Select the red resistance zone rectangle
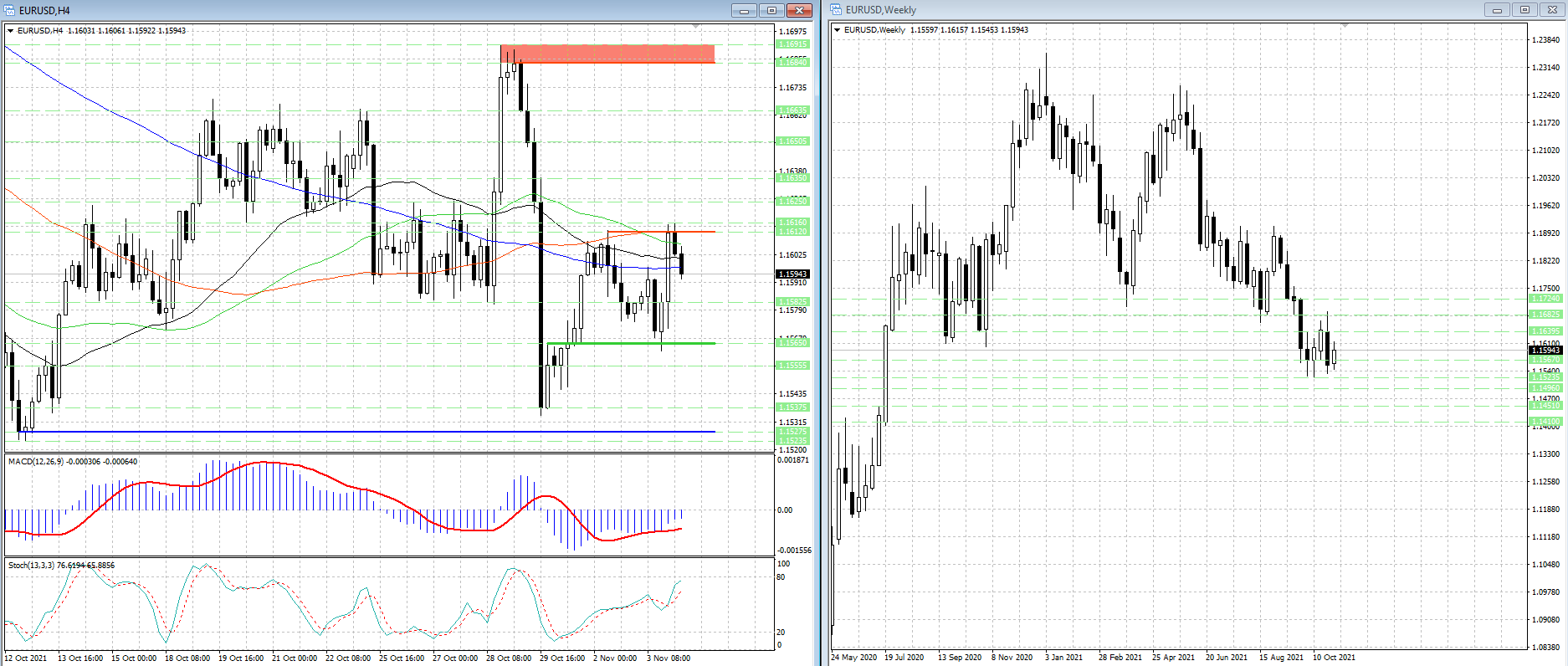 [607, 54]
